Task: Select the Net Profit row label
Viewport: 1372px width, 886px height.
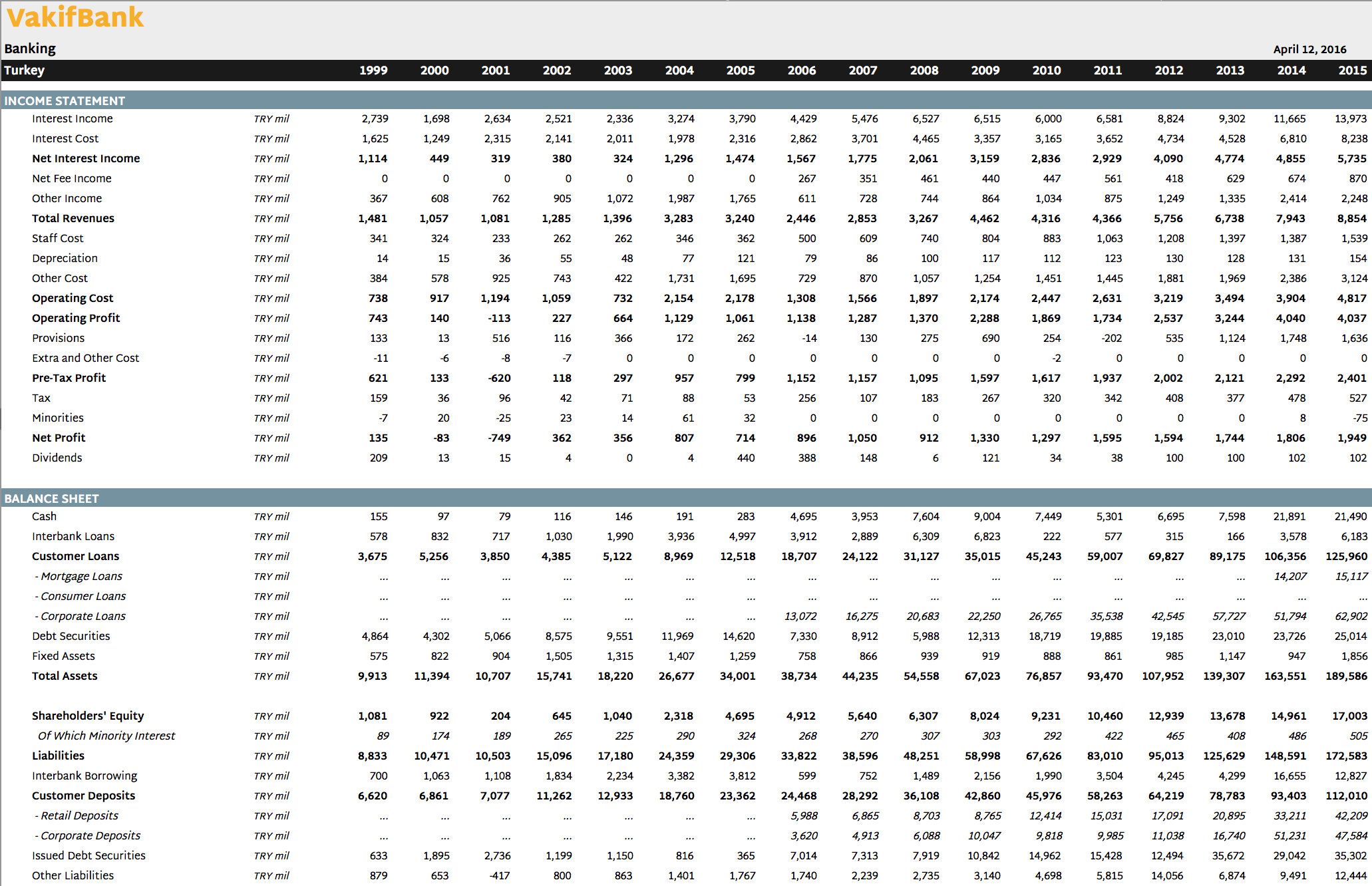Action: tap(59, 438)
